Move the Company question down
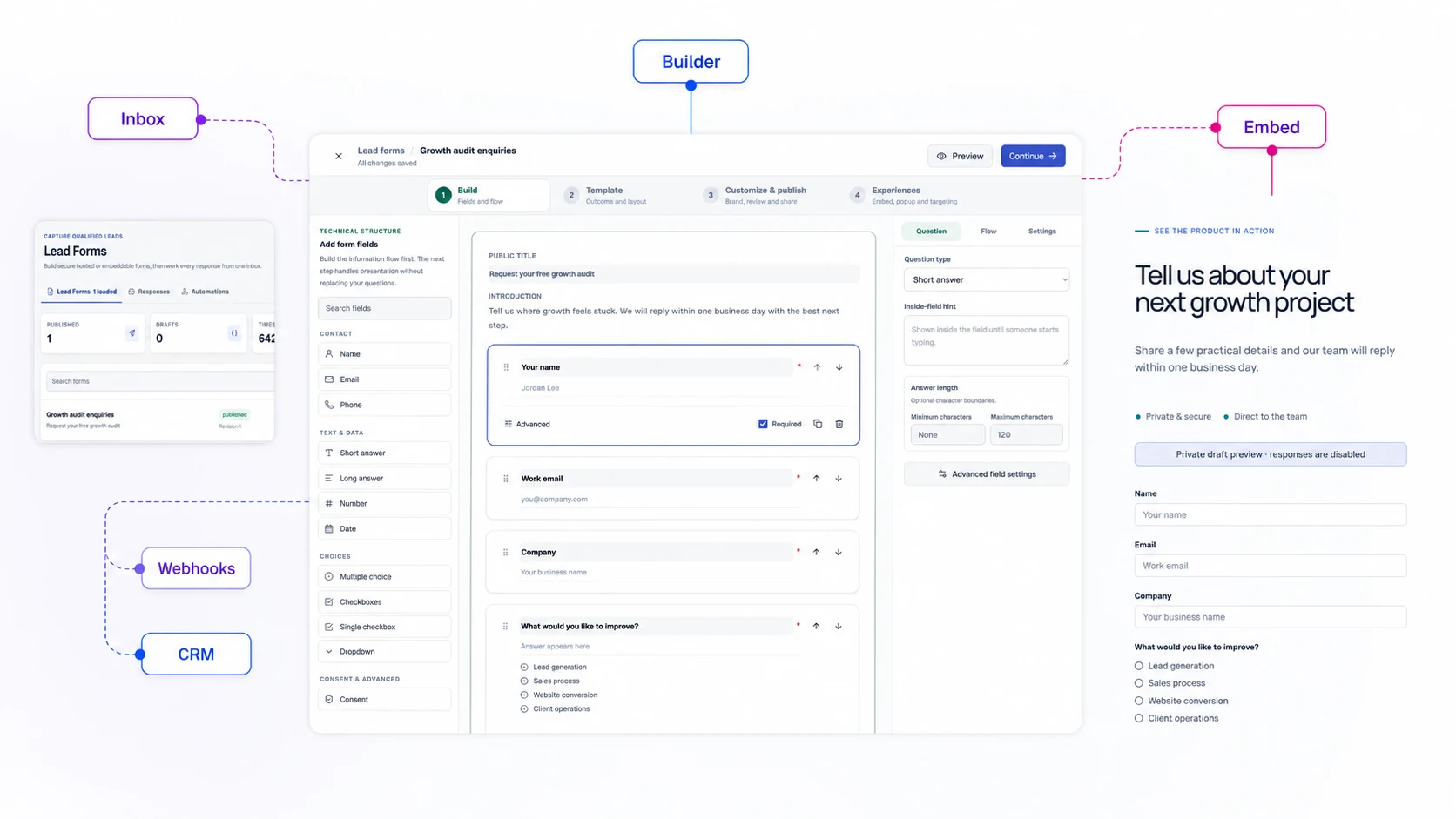Screen dimensions: 1456x819 click(839, 552)
